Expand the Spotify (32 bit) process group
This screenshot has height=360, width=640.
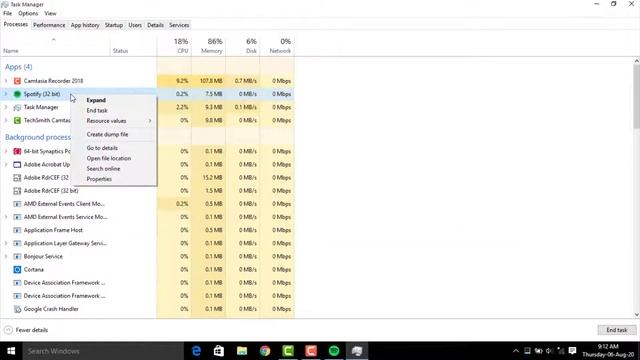tap(6, 94)
